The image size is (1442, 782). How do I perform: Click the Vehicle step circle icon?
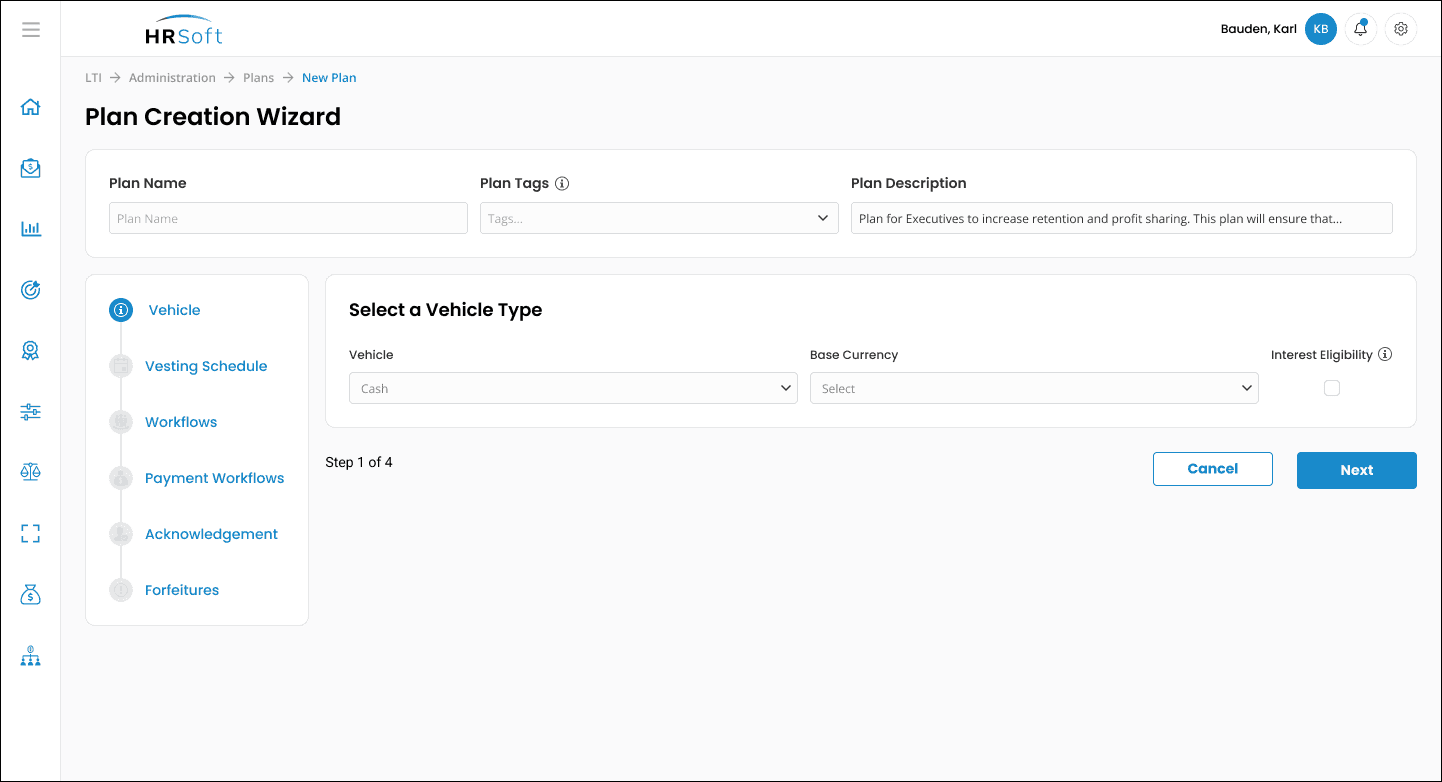pyautogui.click(x=121, y=310)
